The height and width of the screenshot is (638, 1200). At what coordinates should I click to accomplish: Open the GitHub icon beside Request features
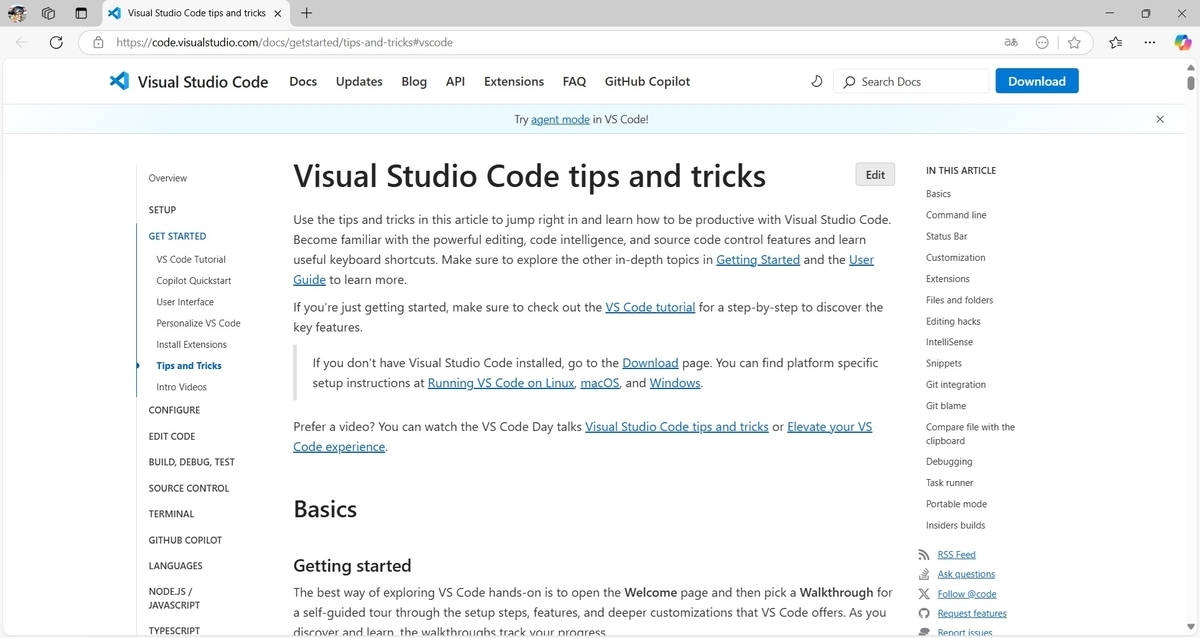924,614
